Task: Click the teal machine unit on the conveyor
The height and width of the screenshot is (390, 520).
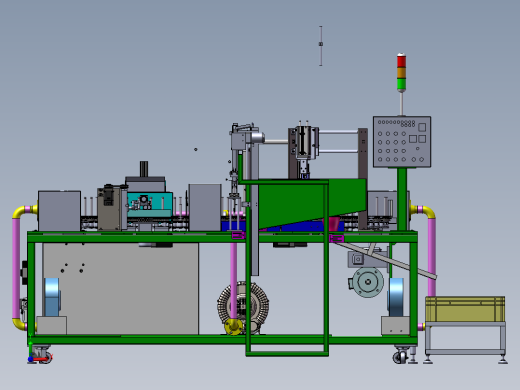Action: (149, 204)
